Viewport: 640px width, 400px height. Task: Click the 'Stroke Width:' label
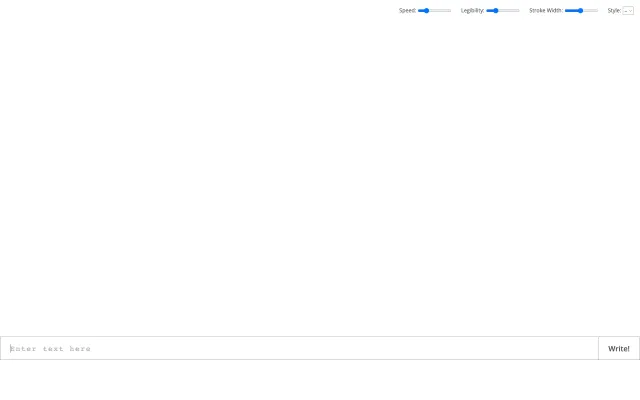[545, 10]
